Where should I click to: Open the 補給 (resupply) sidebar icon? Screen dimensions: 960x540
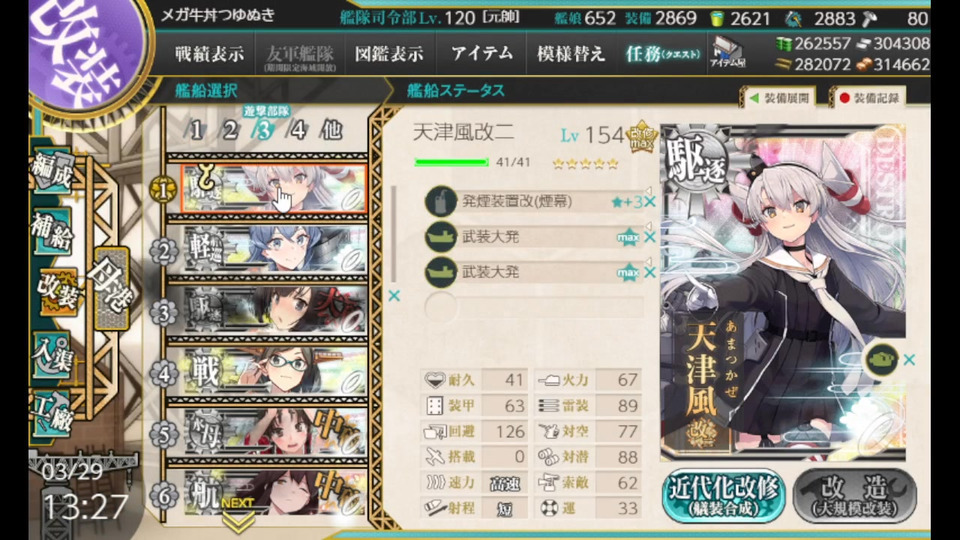[x=53, y=233]
